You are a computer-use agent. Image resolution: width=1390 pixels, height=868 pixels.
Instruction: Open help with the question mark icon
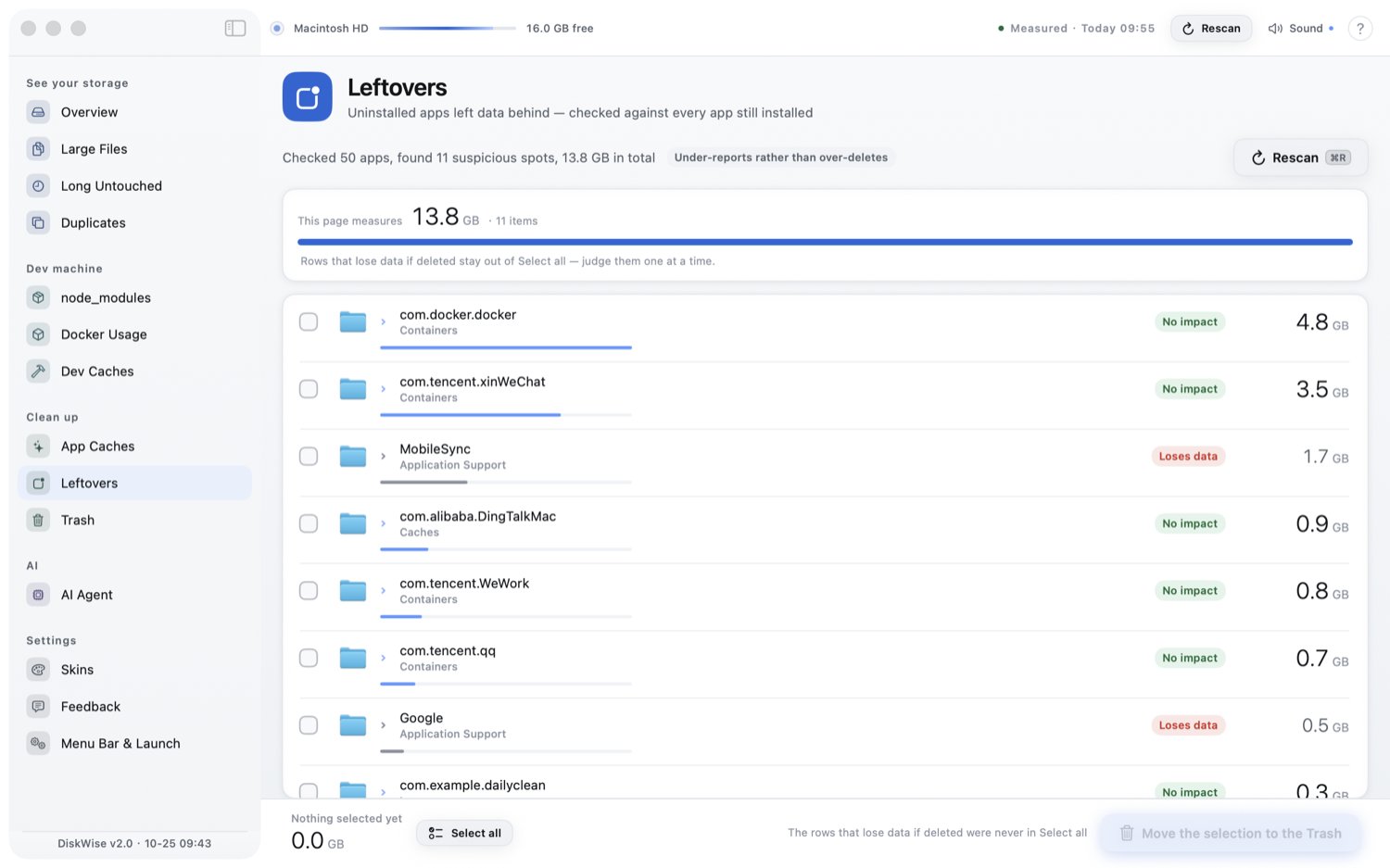tap(1359, 29)
